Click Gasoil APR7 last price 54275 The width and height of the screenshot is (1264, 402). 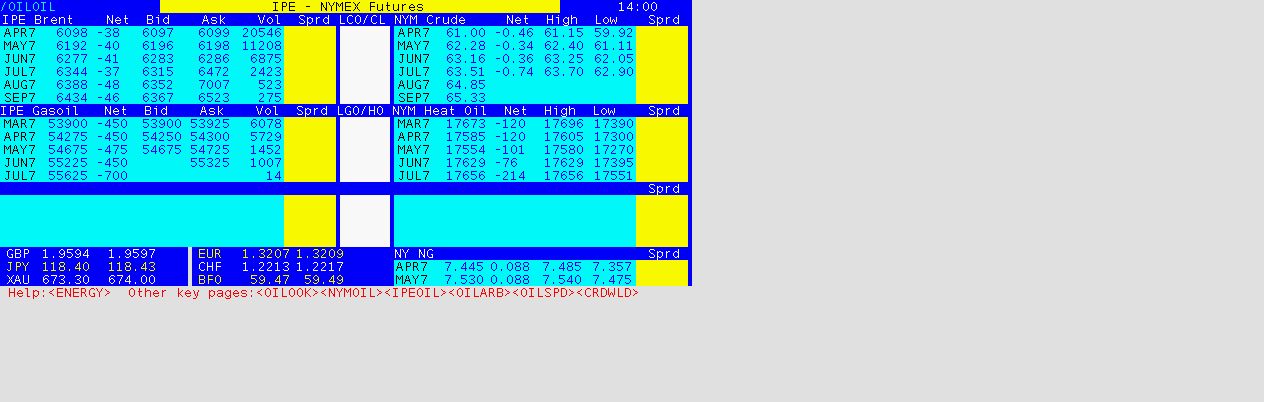click(67, 137)
